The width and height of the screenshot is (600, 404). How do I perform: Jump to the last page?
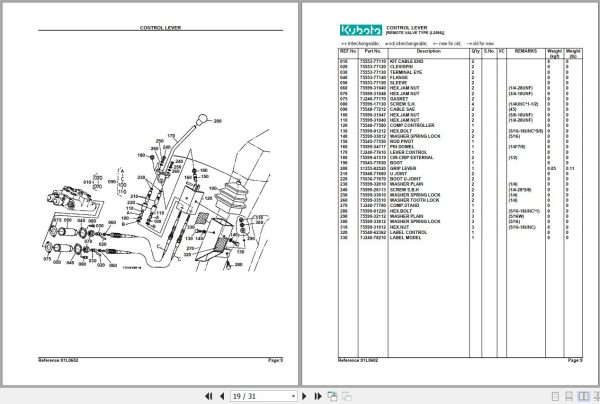pyautogui.click(x=318, y=396)
